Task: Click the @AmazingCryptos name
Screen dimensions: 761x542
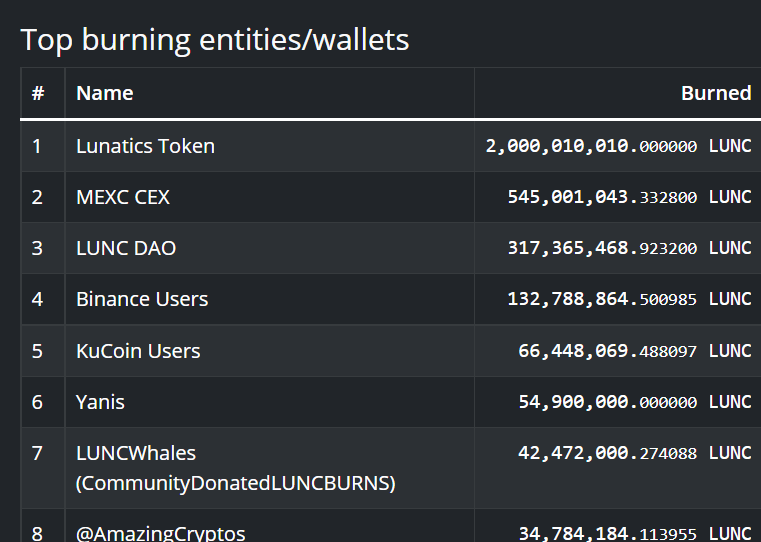Action: point(160,533)
